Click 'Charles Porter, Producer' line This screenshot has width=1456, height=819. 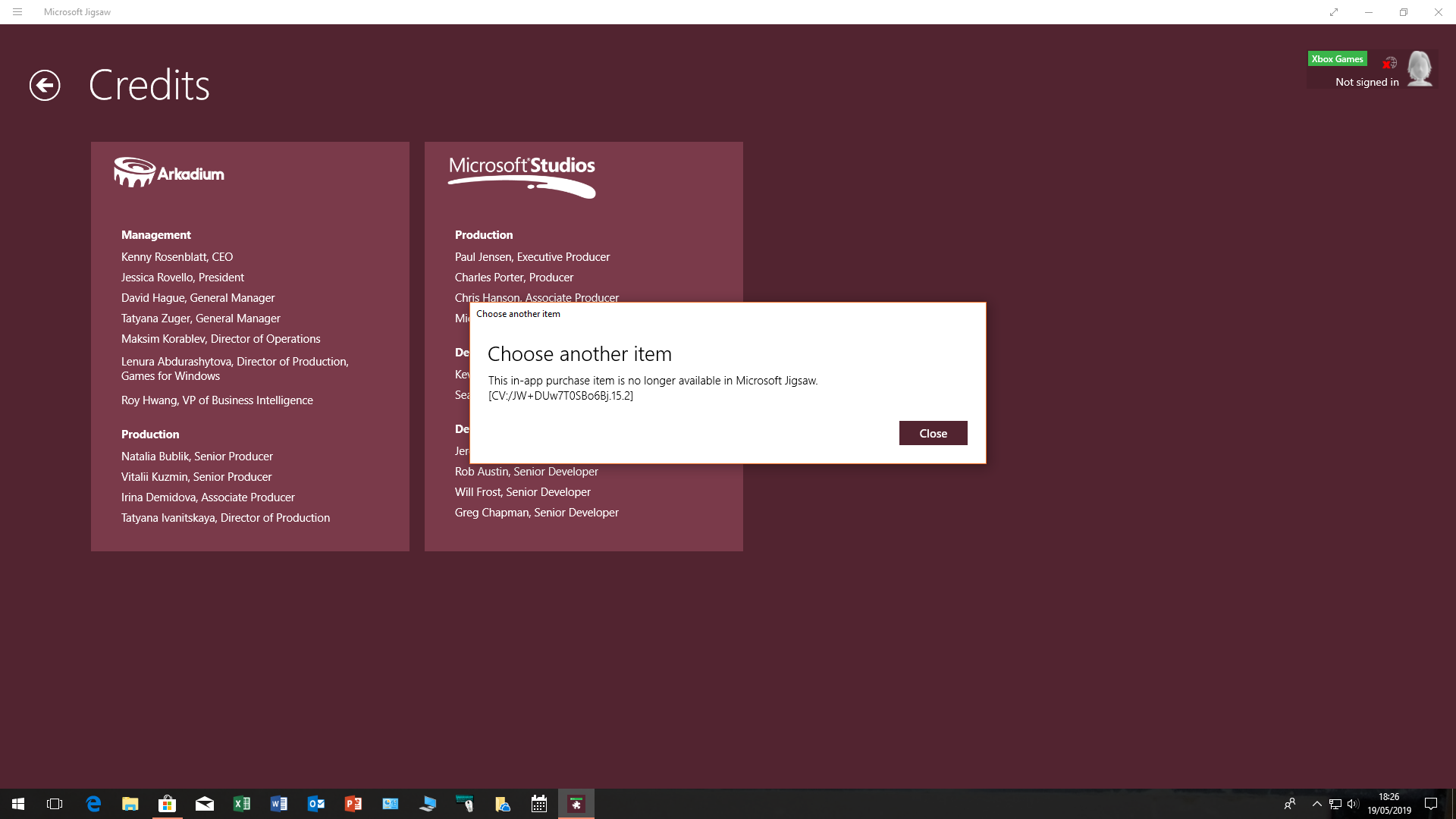pos(514,278)
